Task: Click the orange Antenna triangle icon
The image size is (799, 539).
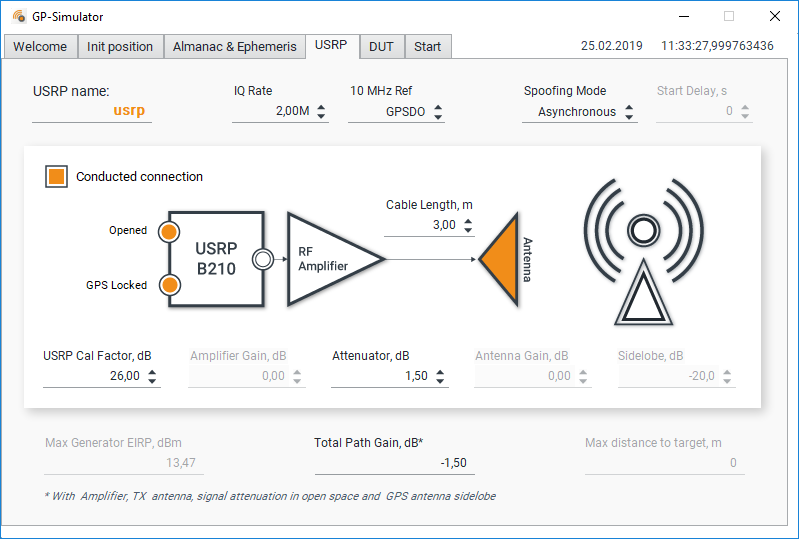Action: 502,258
